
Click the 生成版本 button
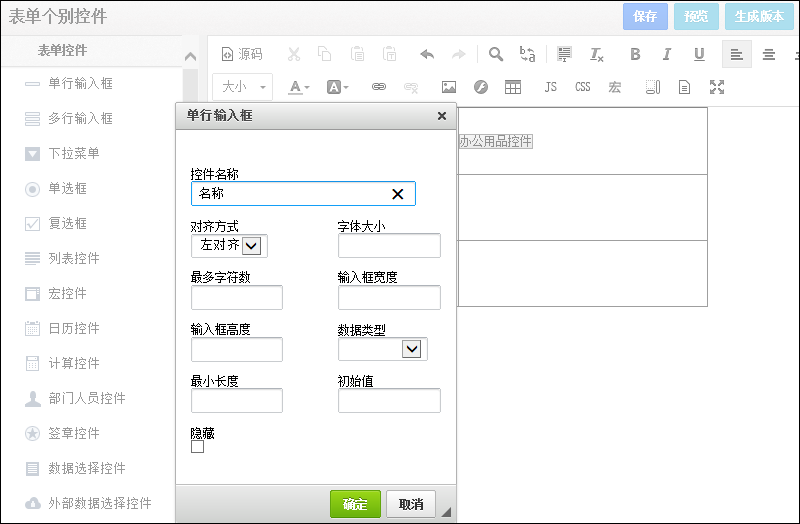[759, 16]
